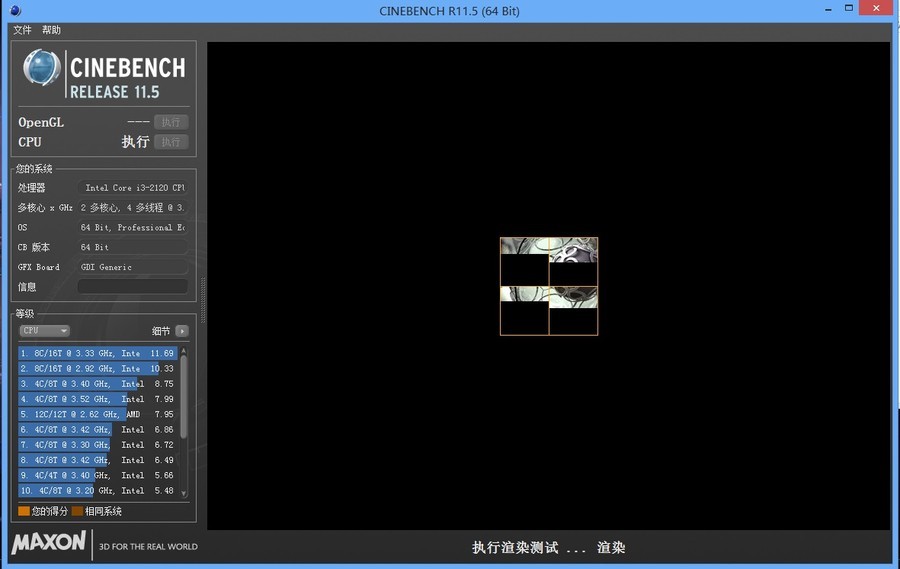Viewport: 900px width, 569px height.
Task: Click the brown 相同系统 legend swatch
Action: tap(77, 511)
